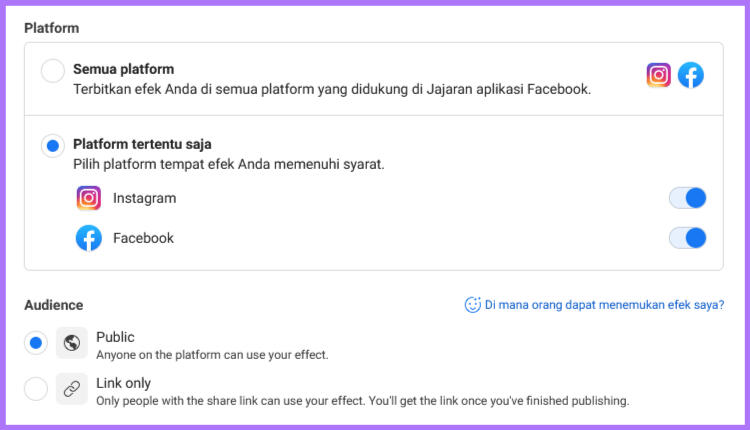Click the Instagram icon in Semua platform row
The width and height of the screenshot is (750, 430).
tap(659, 75)
